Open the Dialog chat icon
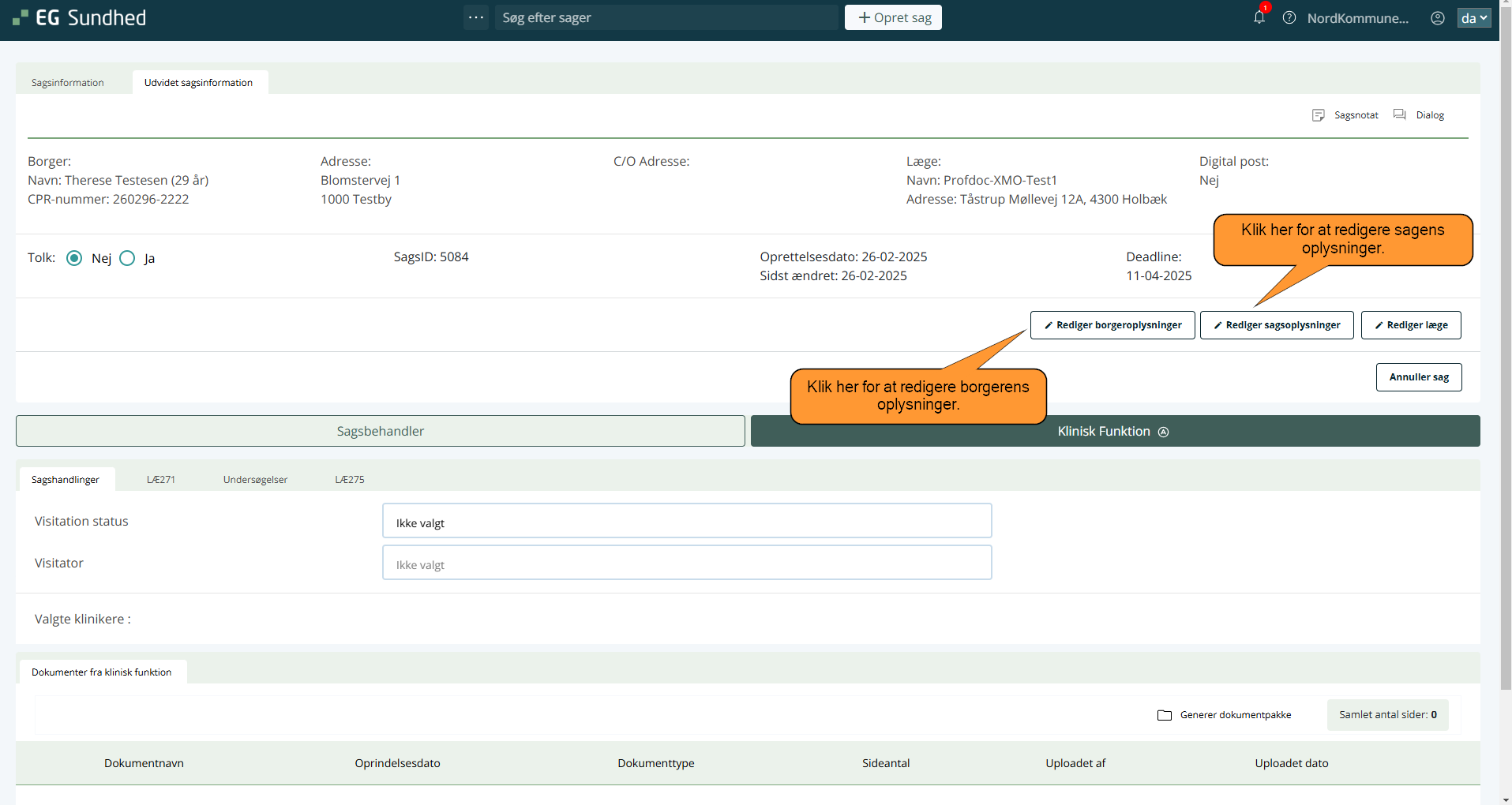The image size is (1512, 805). tap(1400, 115)
